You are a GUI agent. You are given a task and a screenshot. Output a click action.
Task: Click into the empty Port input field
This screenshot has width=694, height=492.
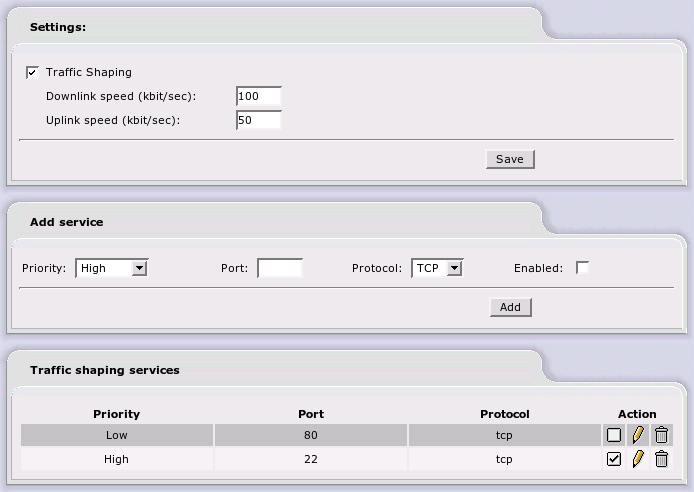(x=280, y=268)
